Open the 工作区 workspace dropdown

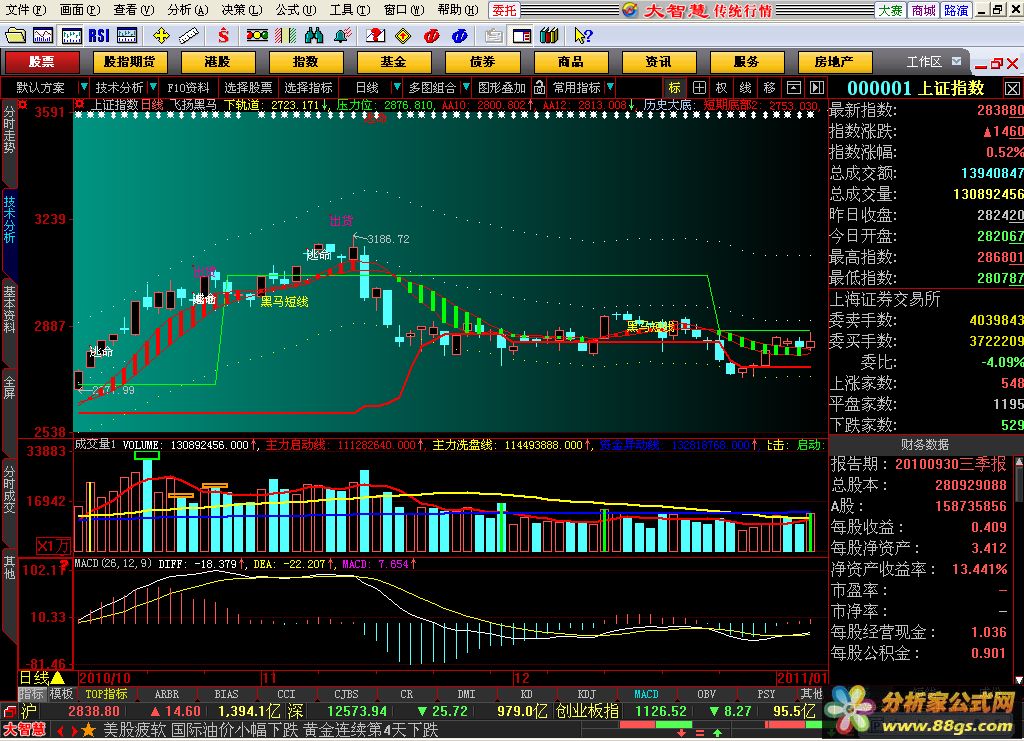(956, 61)
